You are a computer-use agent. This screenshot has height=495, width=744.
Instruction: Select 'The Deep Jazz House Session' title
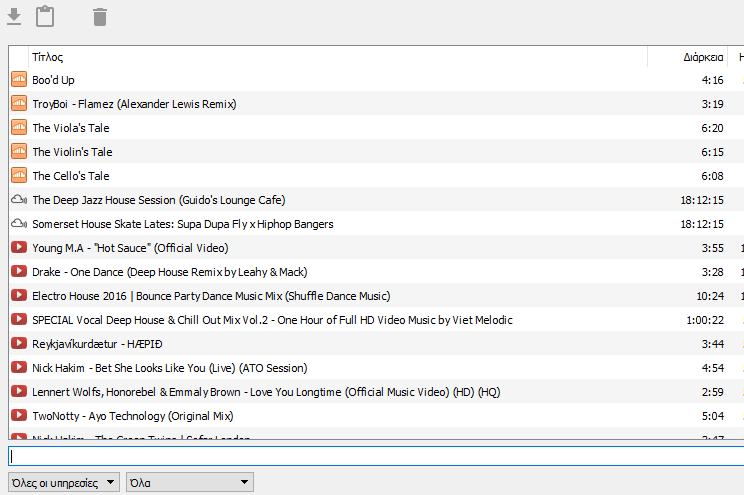tap(159, 200)
